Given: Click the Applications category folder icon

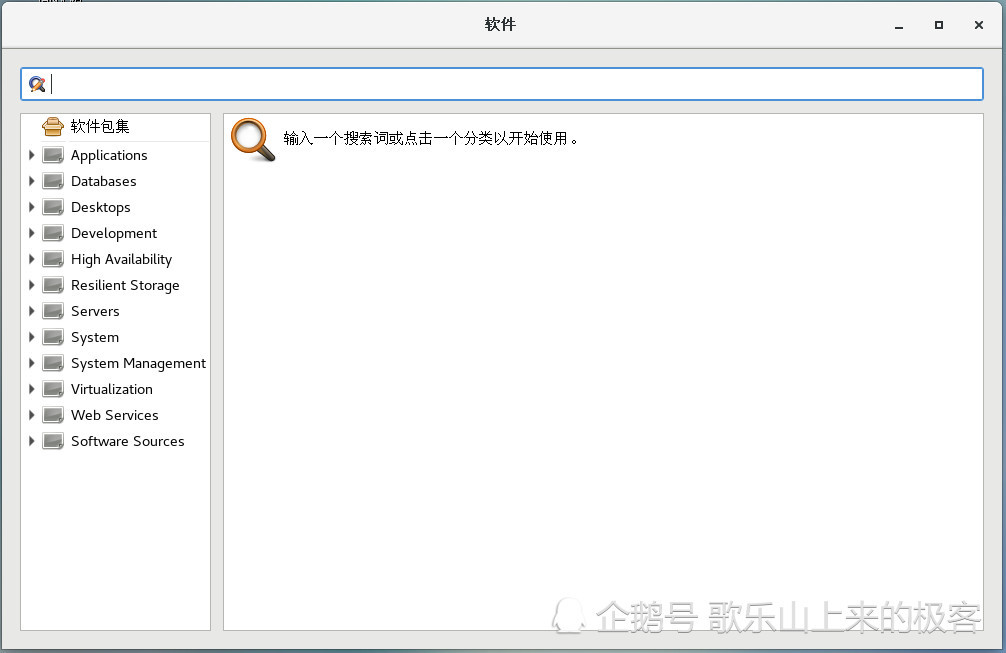Looking at the screenshot, I should click(53, 155).
